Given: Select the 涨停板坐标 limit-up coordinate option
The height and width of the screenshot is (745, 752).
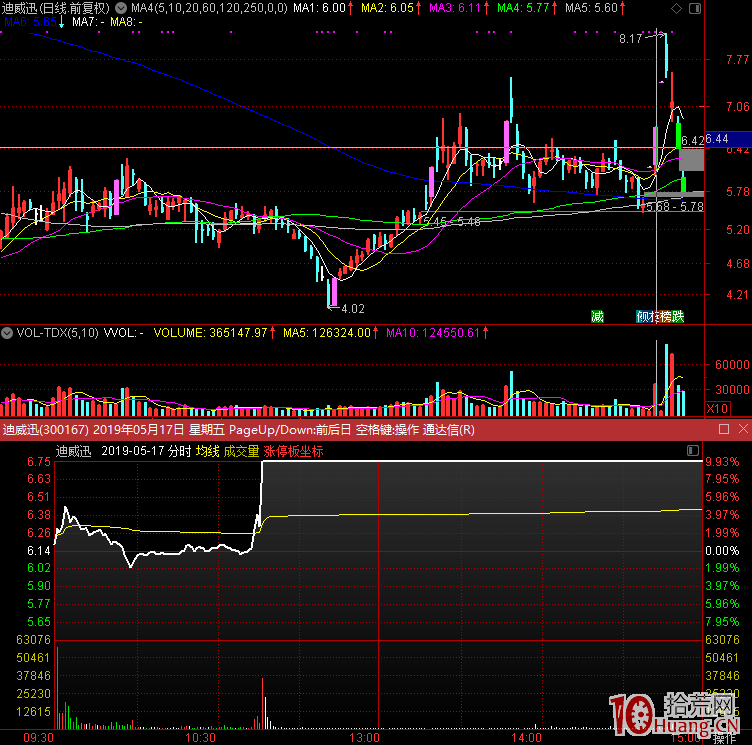Looking at the screenshot, I should point(294,451).
